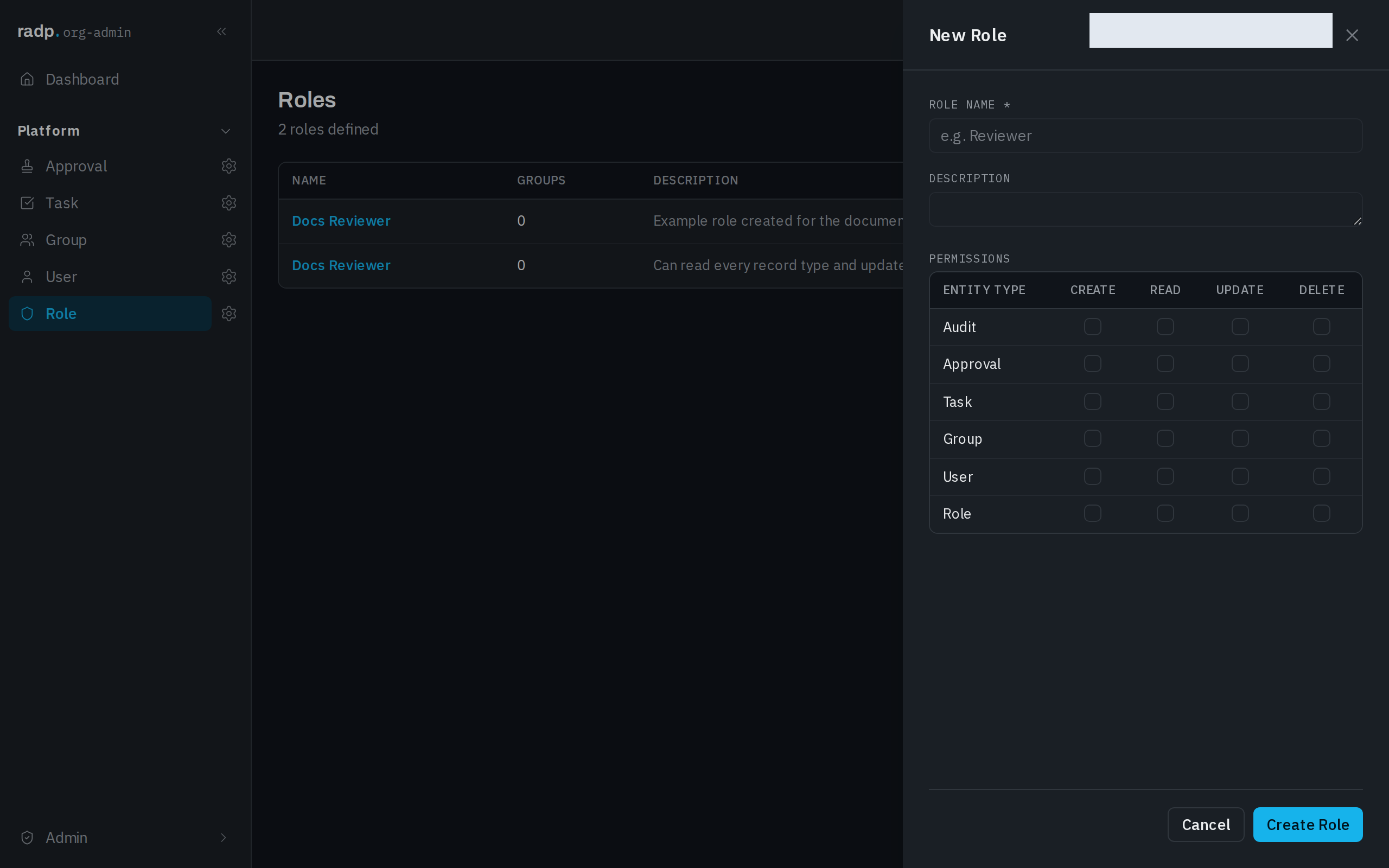The width and height of the screenshot is (1389, 868).
Task: Click the User person icon in sidebar
Action: 27,277
